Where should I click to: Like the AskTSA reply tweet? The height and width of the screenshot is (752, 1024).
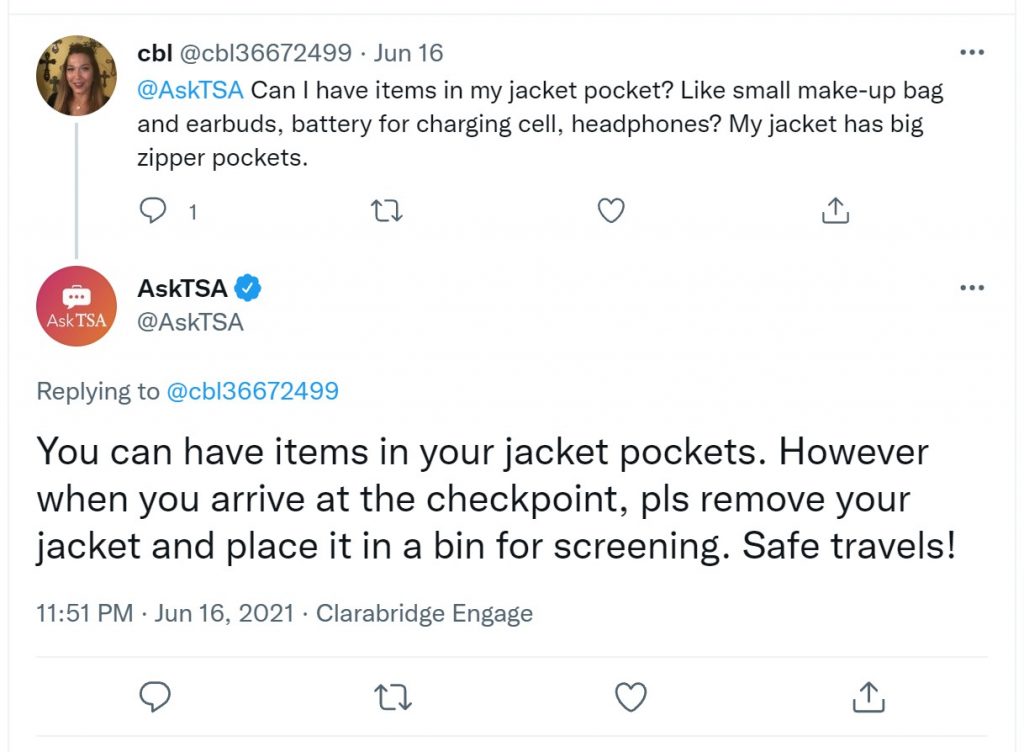(x=631, y=697)
